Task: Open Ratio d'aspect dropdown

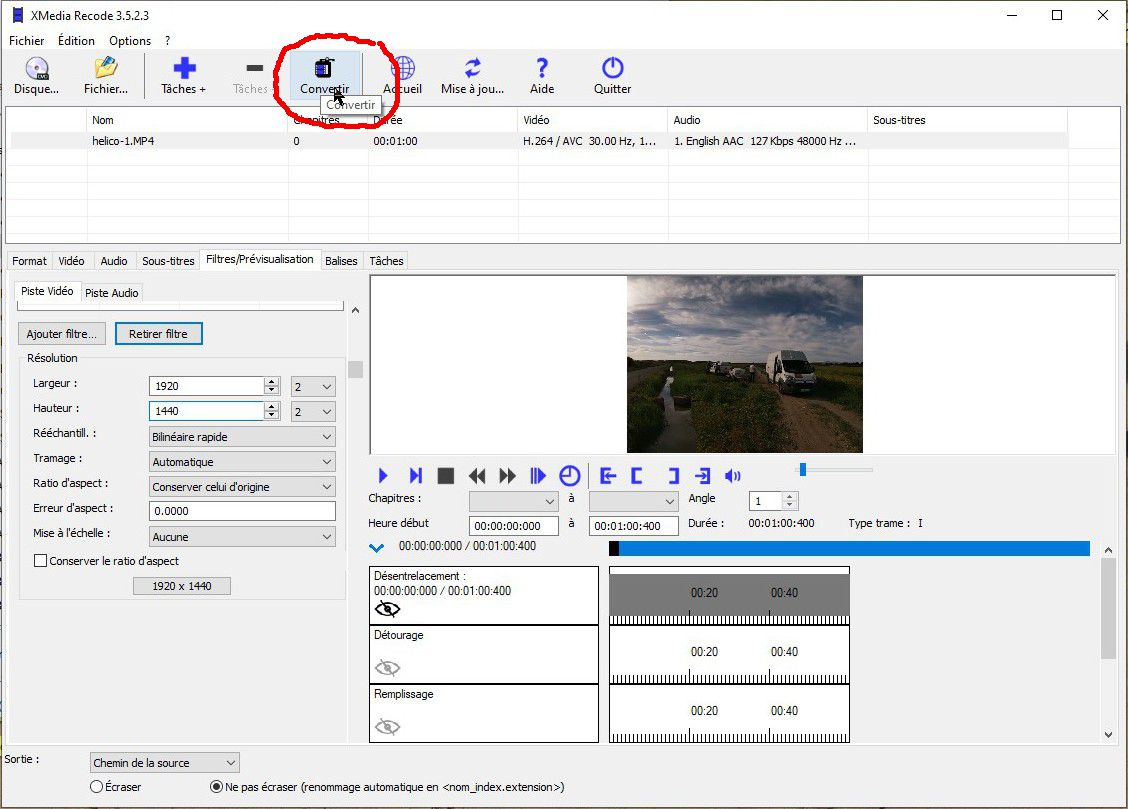Action: click(x=242, y=487)
